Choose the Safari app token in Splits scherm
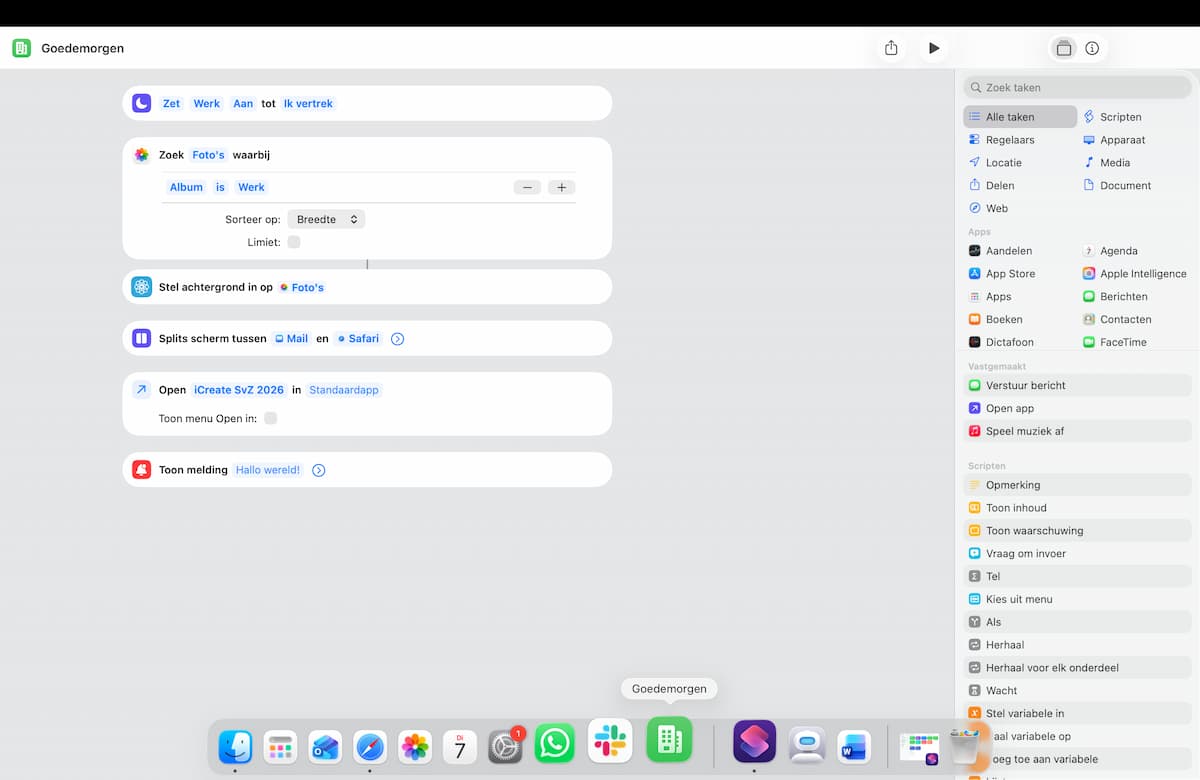Screen dimensions: 1200x780 pyautogui.click(x=359, y=339)
